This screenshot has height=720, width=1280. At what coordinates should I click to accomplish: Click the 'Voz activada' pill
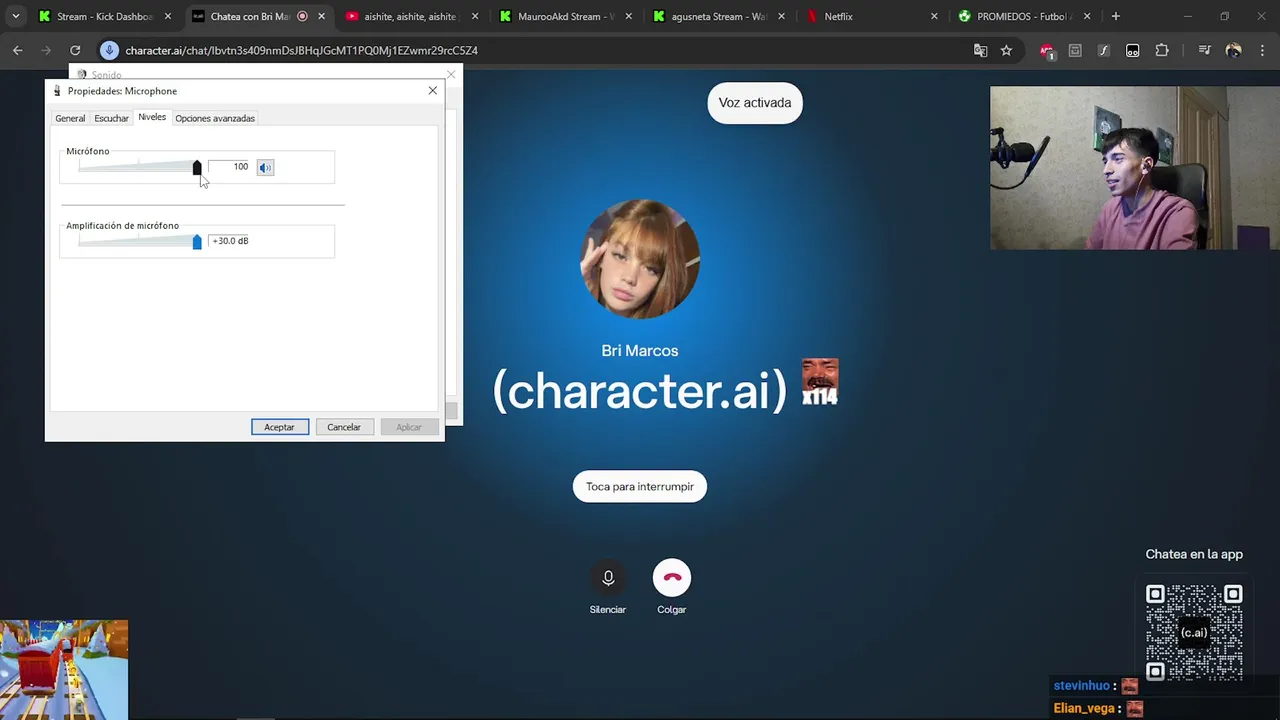tap(755, 103)
